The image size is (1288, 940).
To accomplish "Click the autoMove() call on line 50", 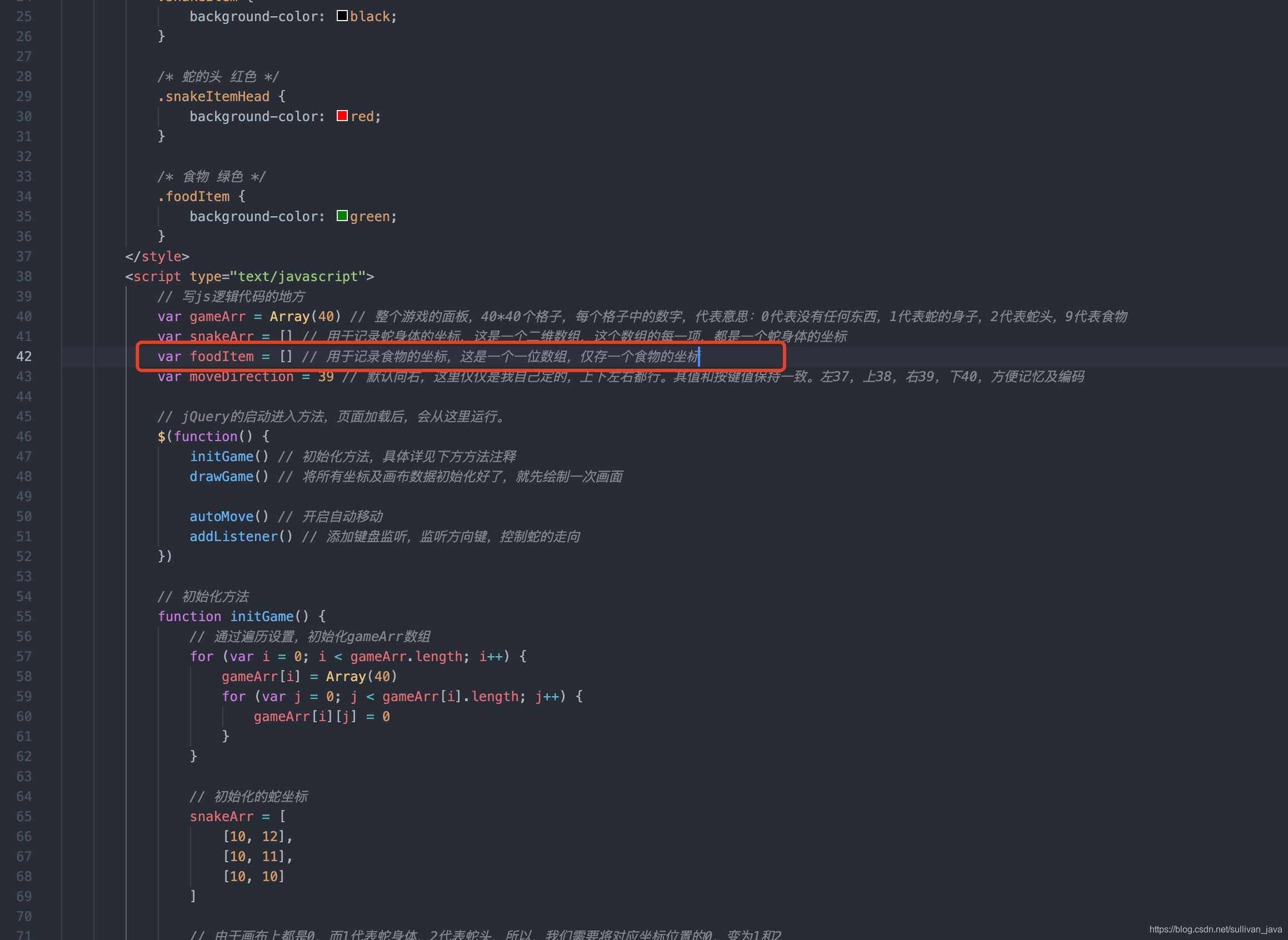I will [x=229, y=517].
